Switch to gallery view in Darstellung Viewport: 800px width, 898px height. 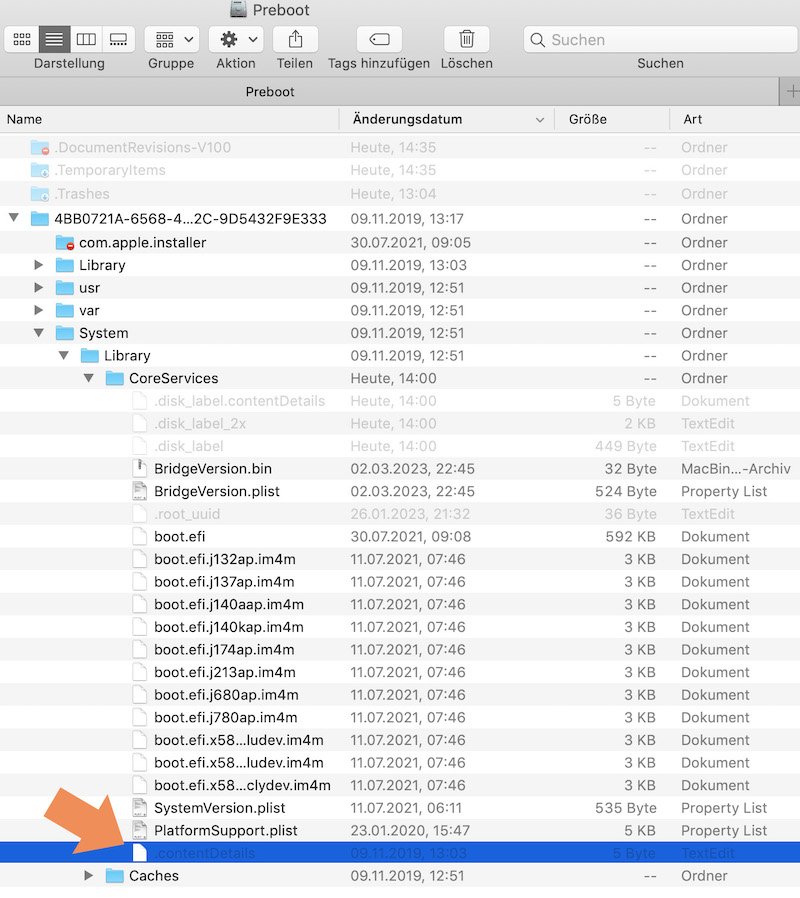119,40
